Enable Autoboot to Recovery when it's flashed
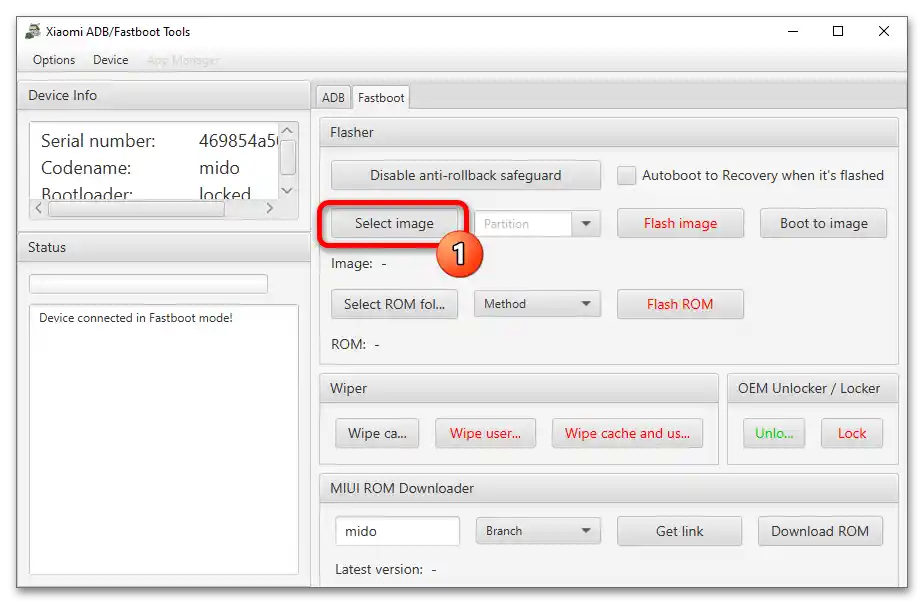 click(x=626, y=175)
